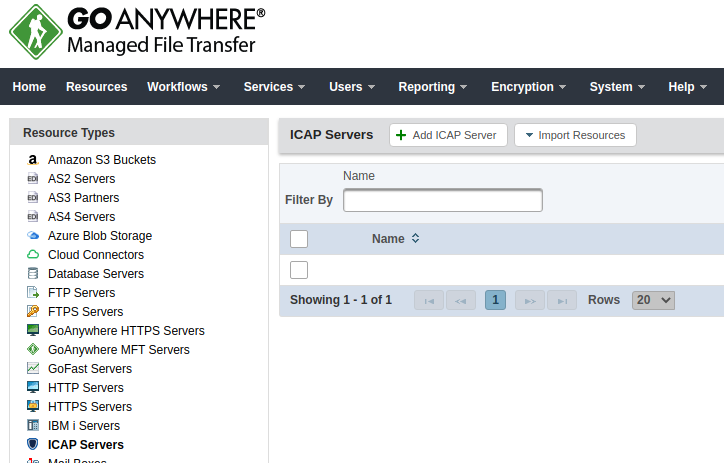Open the Rows per page dropdown
The image size is (724, 463).
654,300
